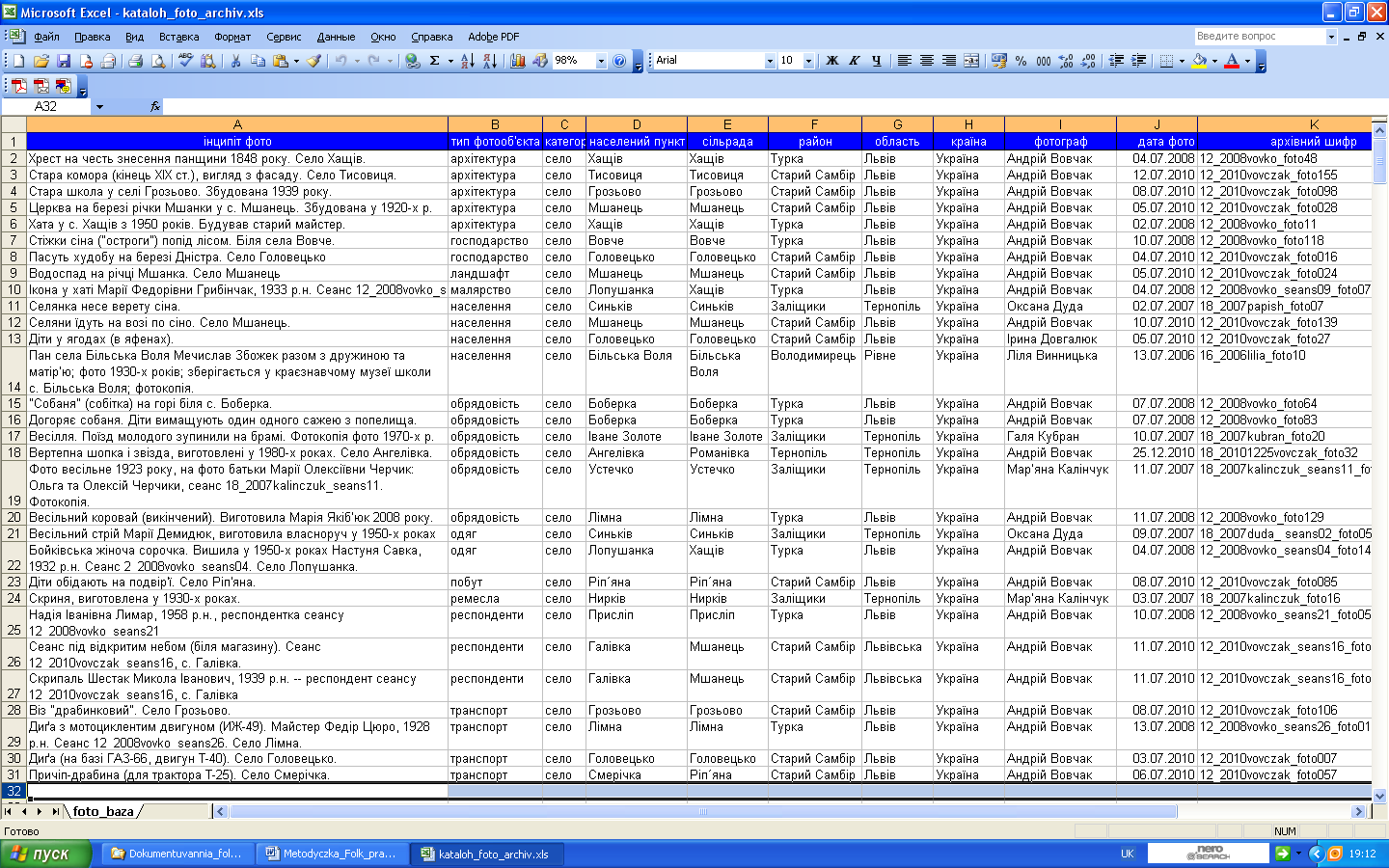Open the Arial font name dropdown
1389x868 pixels.
pyautogui.click(x=770, y=61)
